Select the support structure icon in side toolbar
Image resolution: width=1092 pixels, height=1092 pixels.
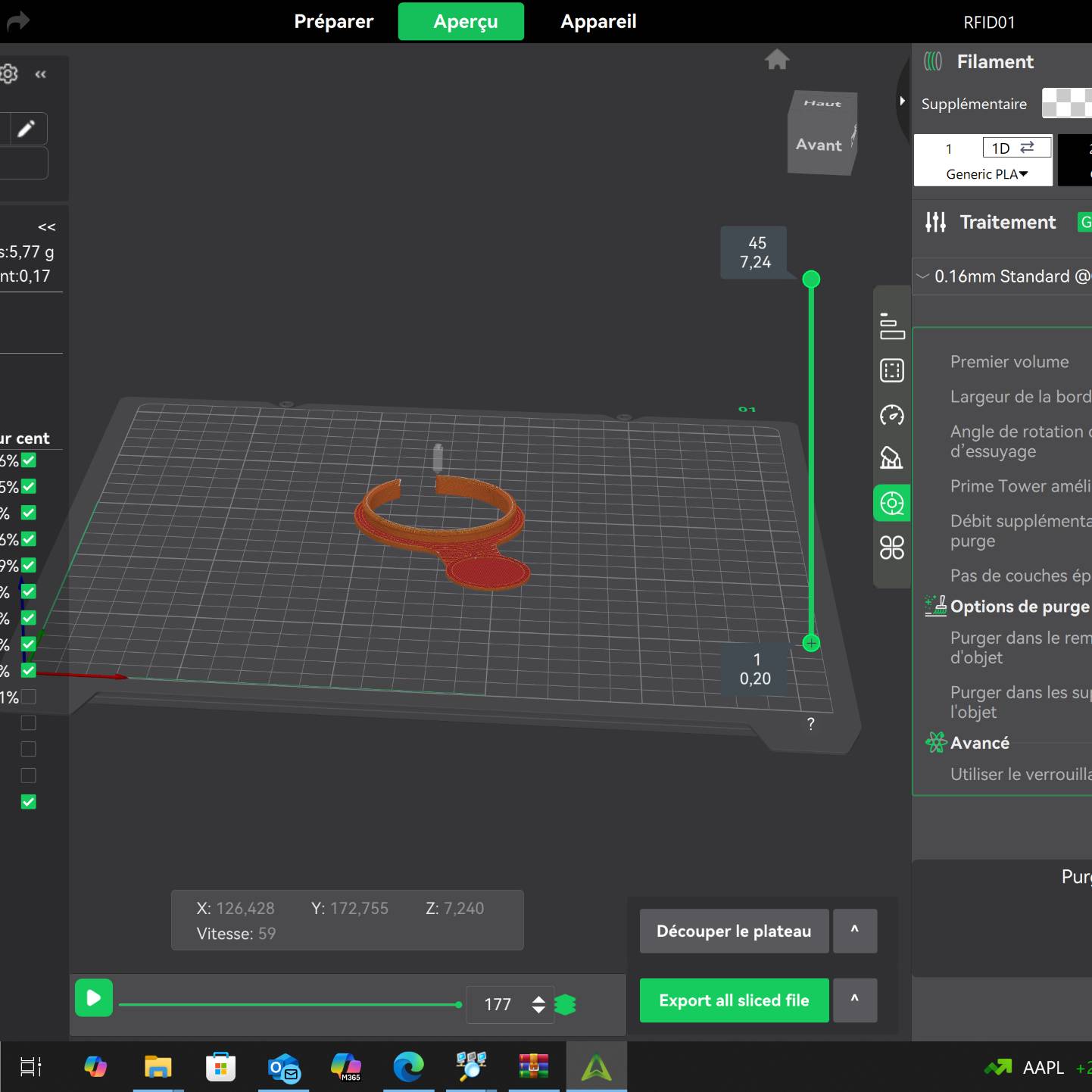(x=892, y=458)
